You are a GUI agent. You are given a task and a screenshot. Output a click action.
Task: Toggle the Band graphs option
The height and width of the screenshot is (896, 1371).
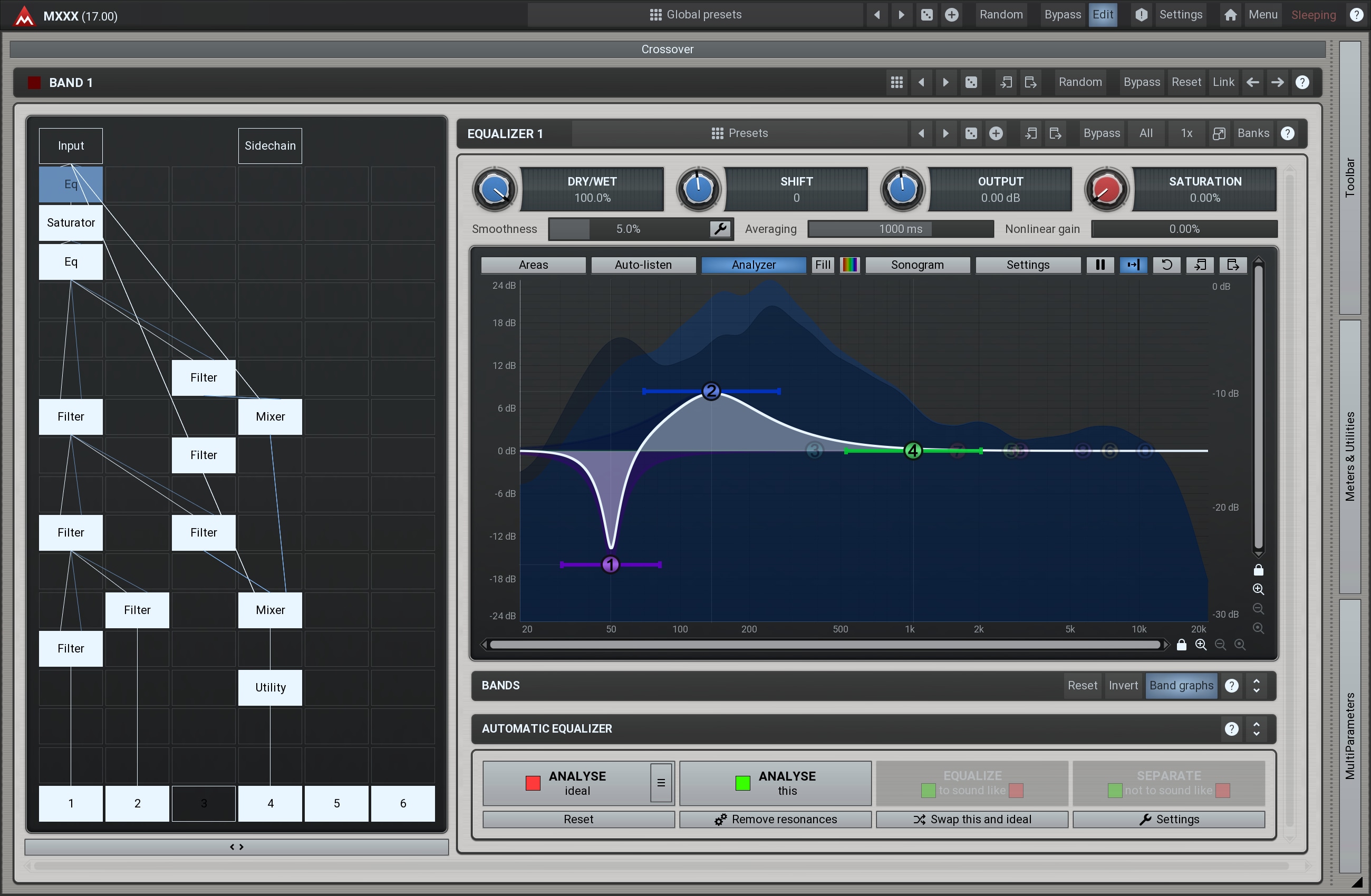coord(1181,685)
